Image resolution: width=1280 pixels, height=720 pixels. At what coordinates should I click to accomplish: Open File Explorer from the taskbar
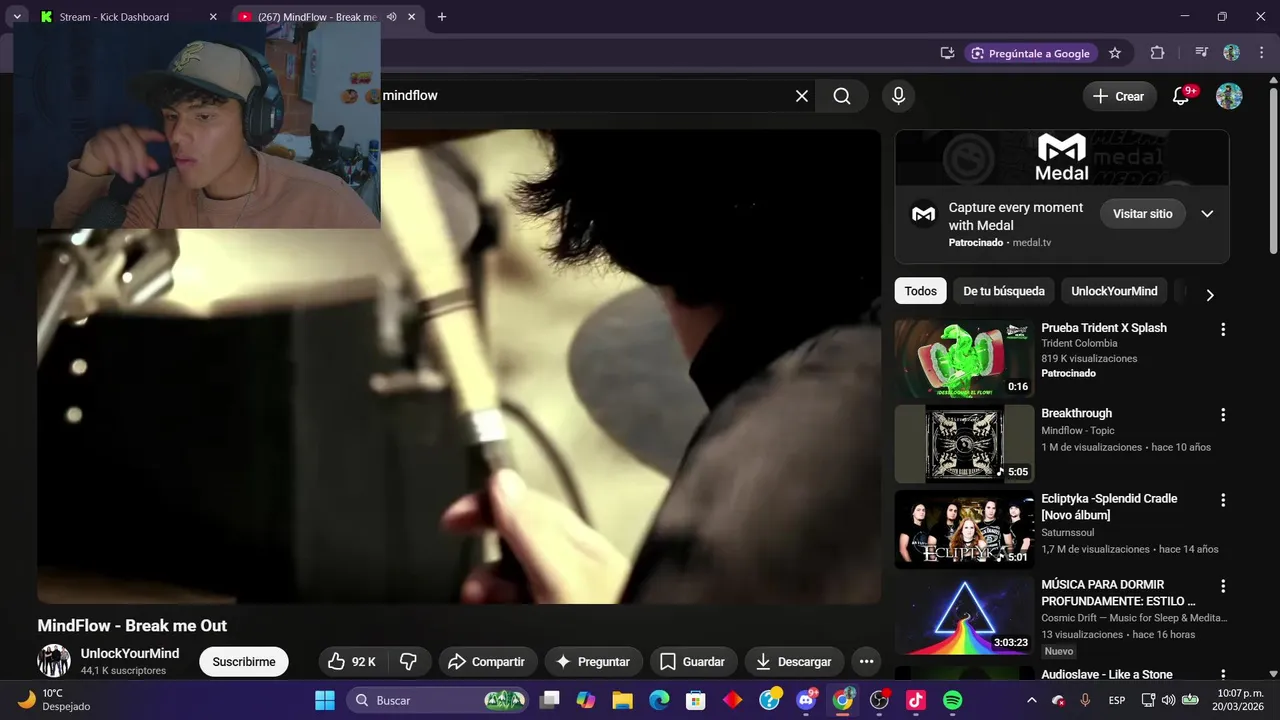click(x=622, y=700)
